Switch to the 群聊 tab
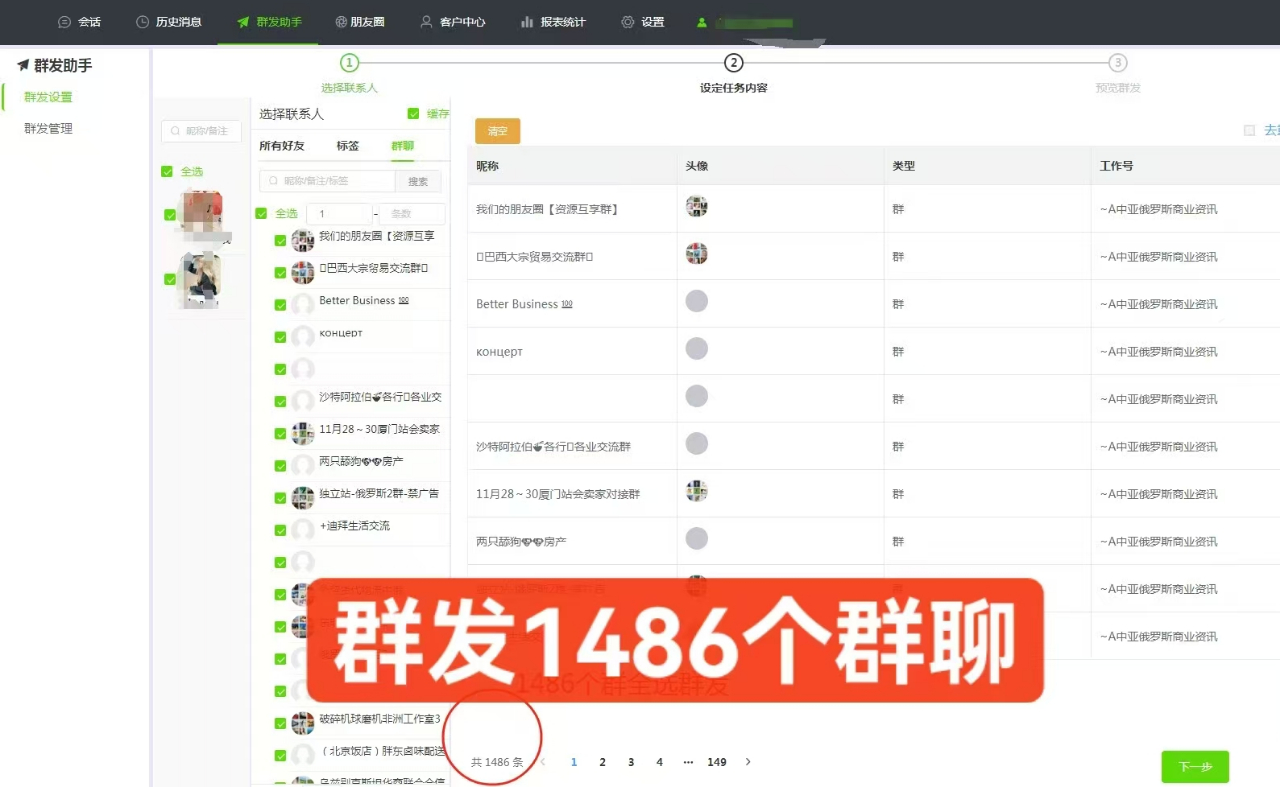Viewport: 1280px width, 787px height. [402, 146]
